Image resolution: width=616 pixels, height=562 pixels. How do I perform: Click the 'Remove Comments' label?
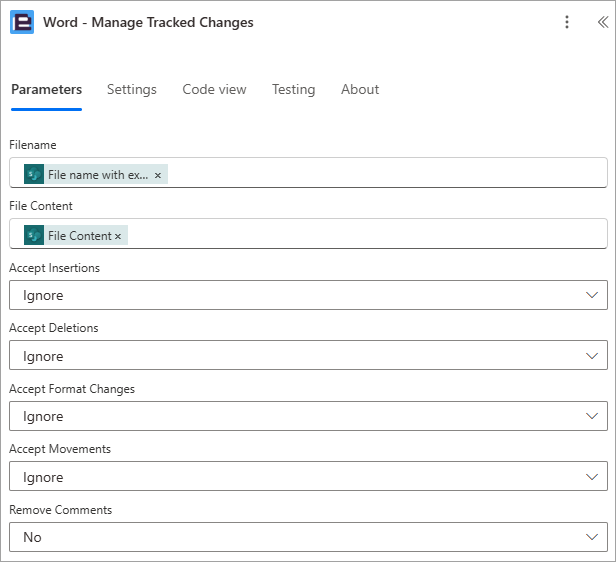click(x=60, y=510)
